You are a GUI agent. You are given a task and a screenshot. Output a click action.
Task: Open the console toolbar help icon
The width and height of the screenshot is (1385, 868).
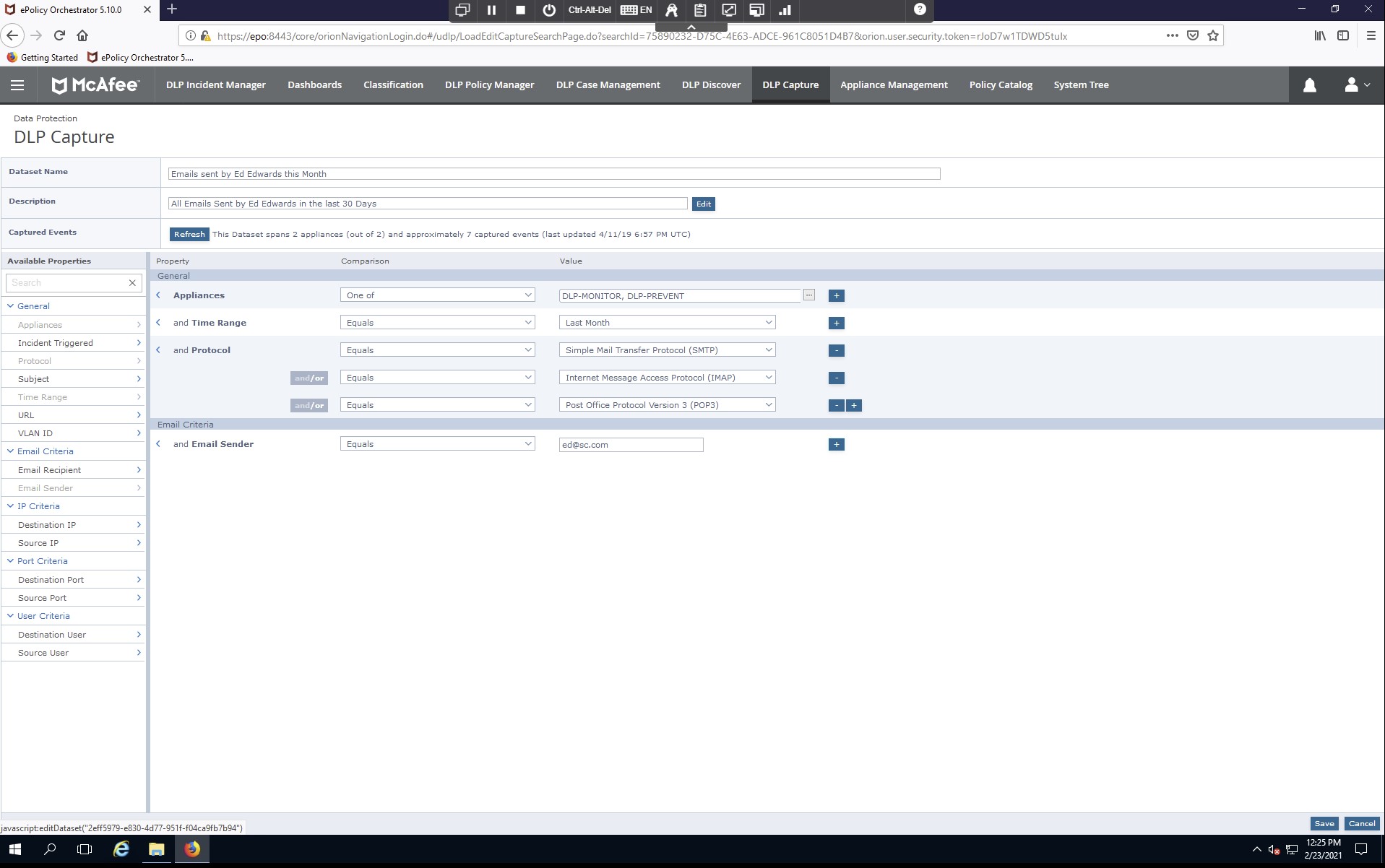pyautogui.click(x=920, y=9)
